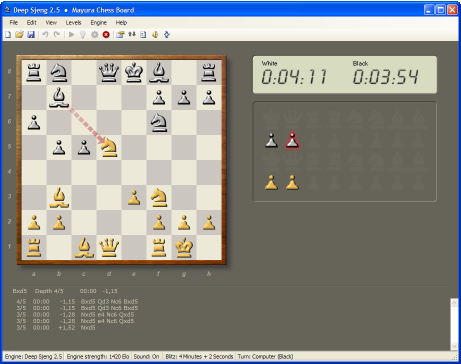Click the '+1,52 Nxd5' analysis line
461x364 pixels.
[56, 328]
